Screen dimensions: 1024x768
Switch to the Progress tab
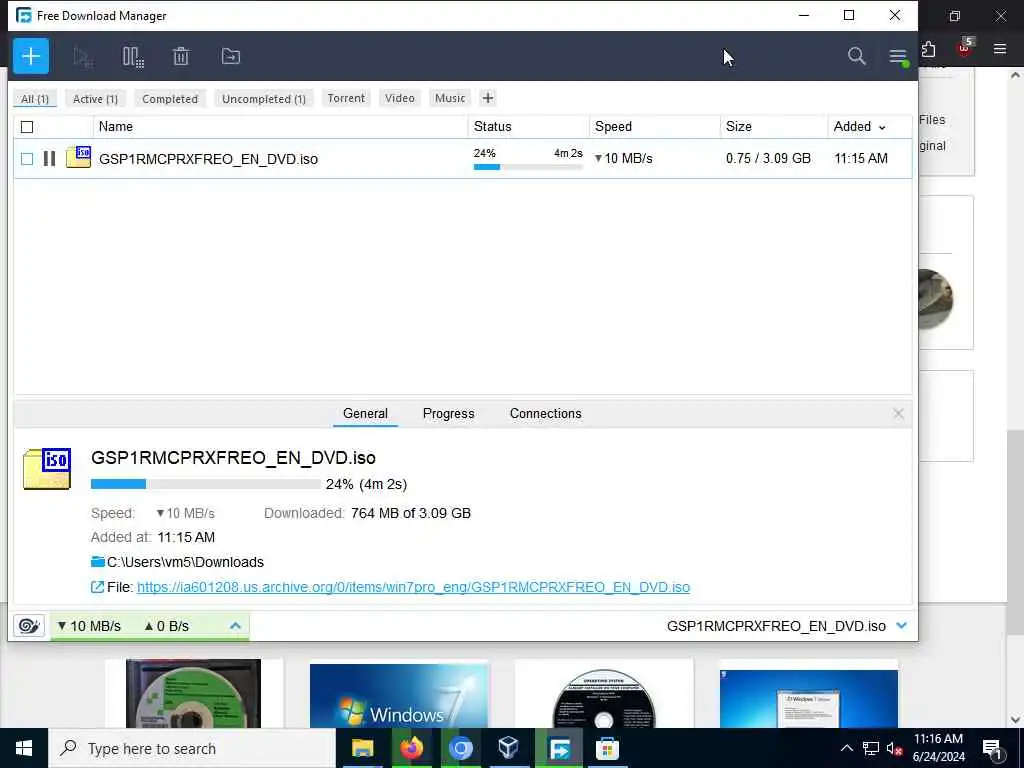[x=449, y=413]
